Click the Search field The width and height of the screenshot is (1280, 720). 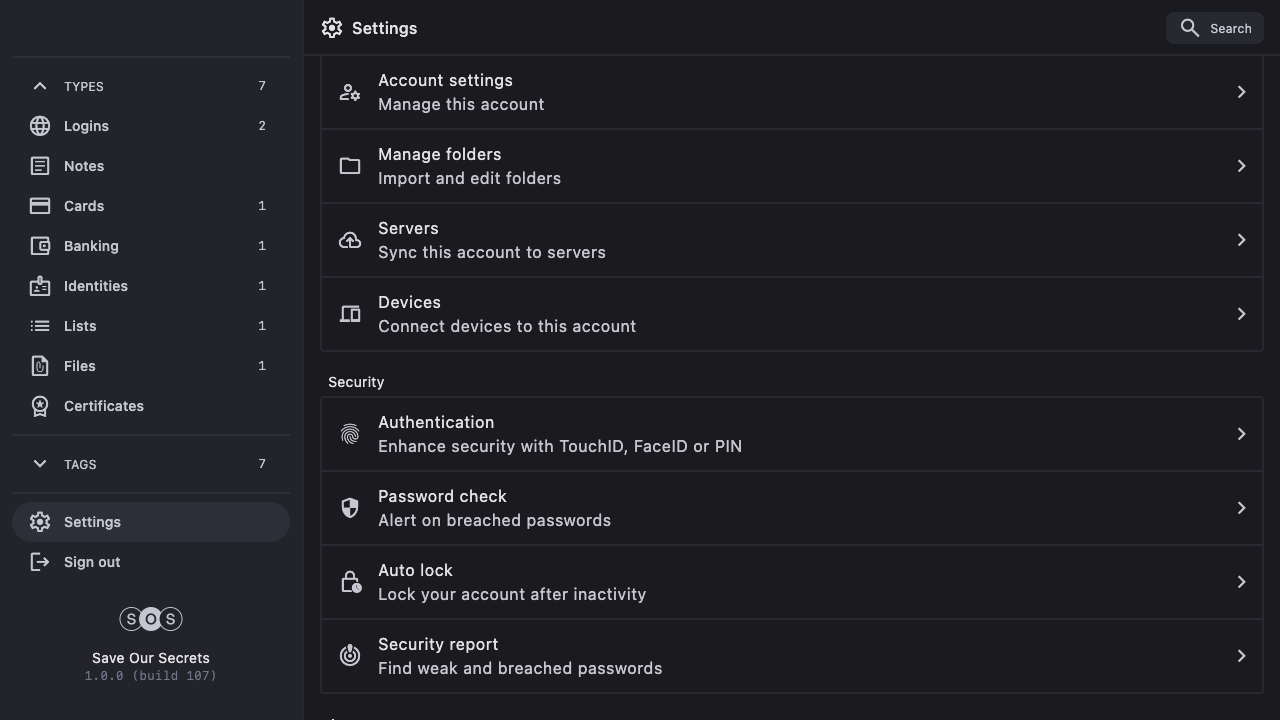tap(1215, 28)
